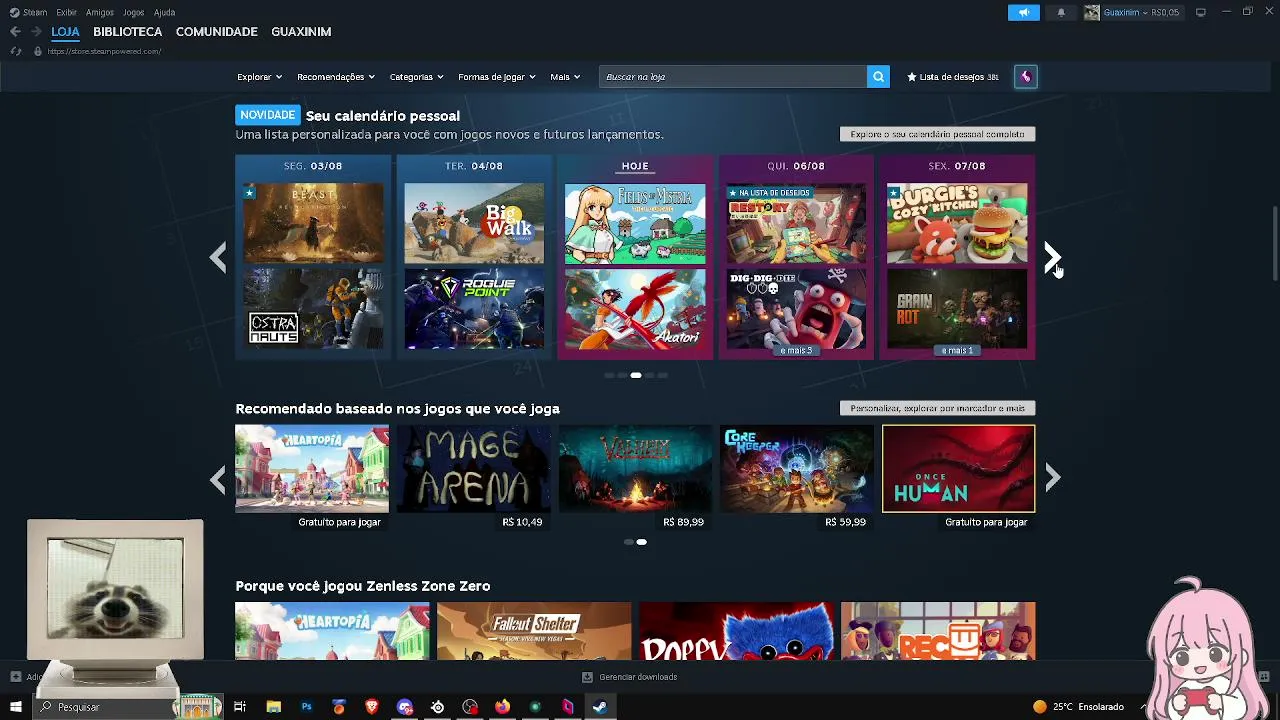Open the Windows Start menu
Image resolution: width=1280 pixels, height=720 pixels.
[15, 707]
